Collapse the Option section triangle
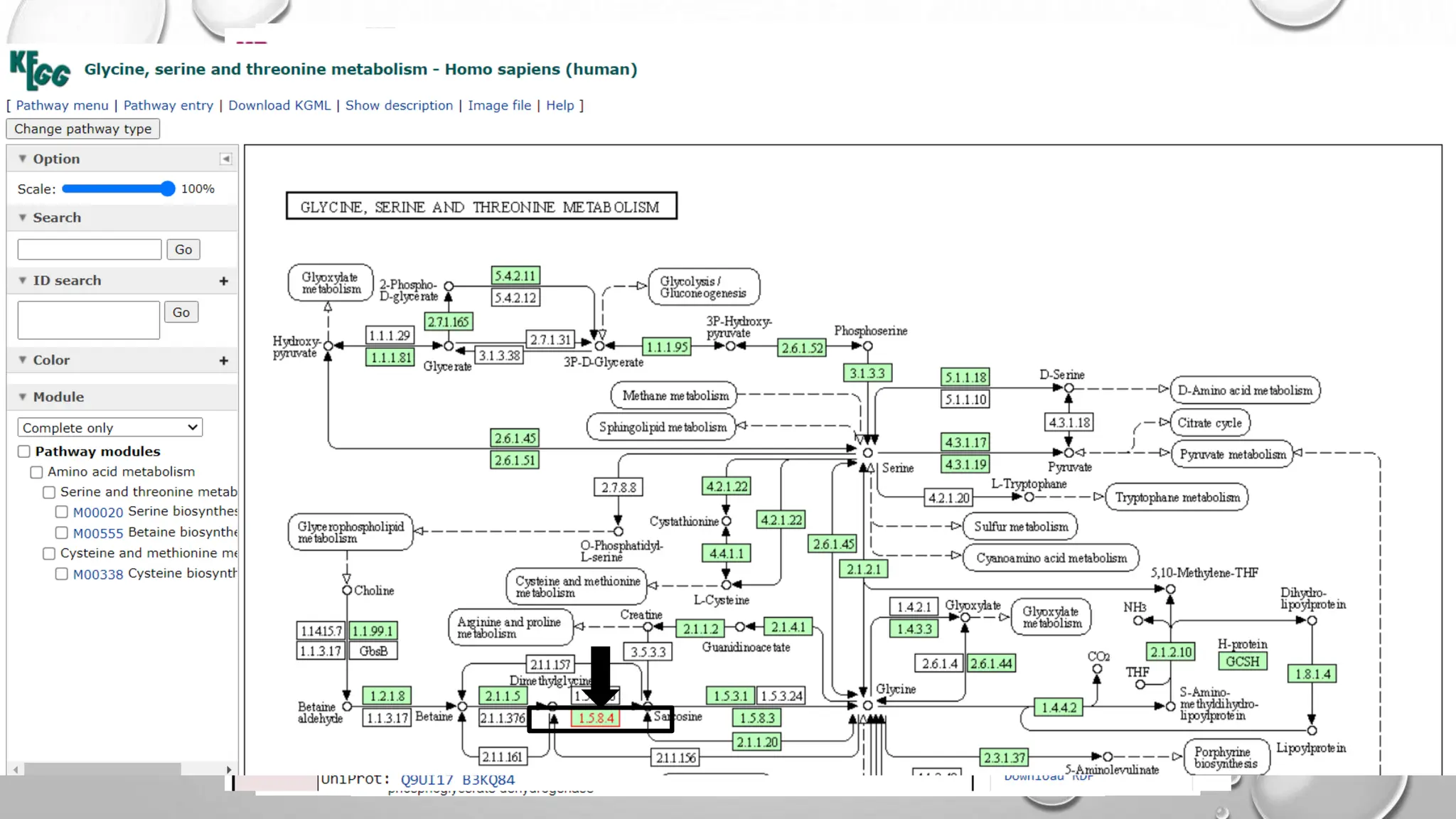The width and height of the screenshot is (1456, 819). click(x=22, y=159)
